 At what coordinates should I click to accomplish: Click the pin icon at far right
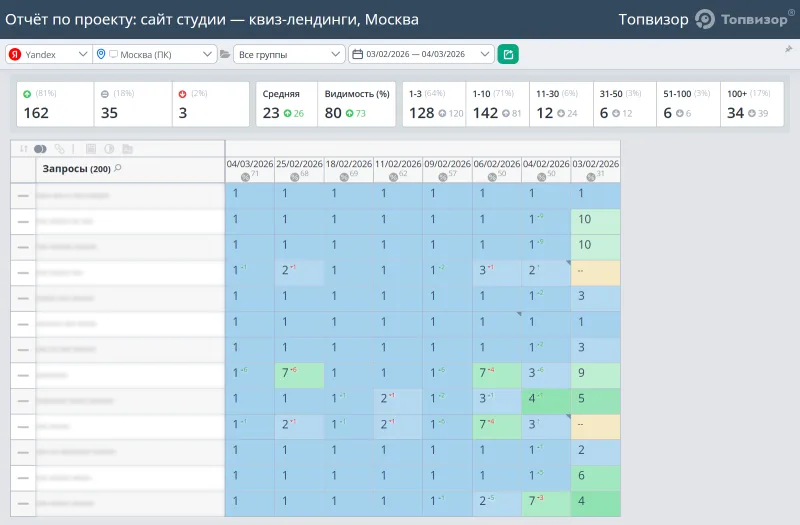point(789,49)
